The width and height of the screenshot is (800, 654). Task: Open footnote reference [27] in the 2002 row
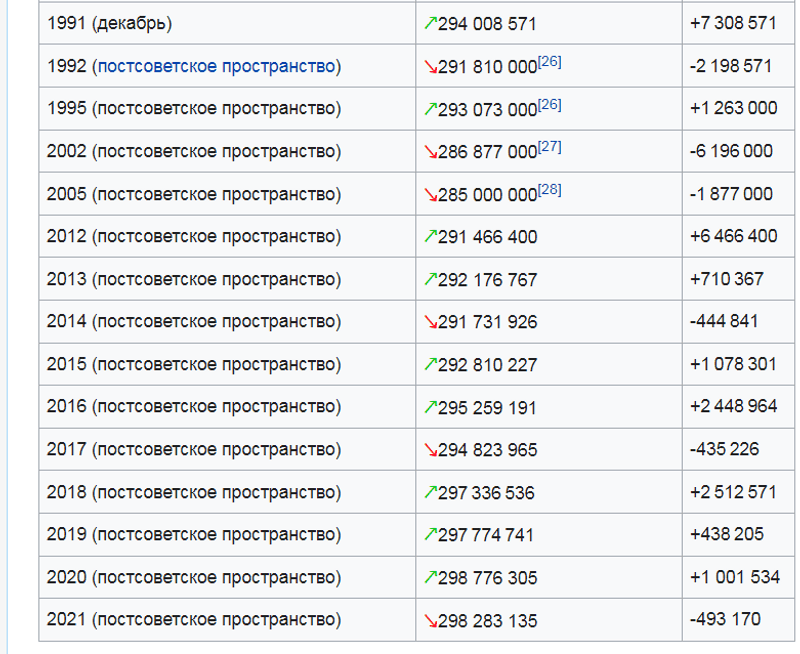[x=549, y=147]
